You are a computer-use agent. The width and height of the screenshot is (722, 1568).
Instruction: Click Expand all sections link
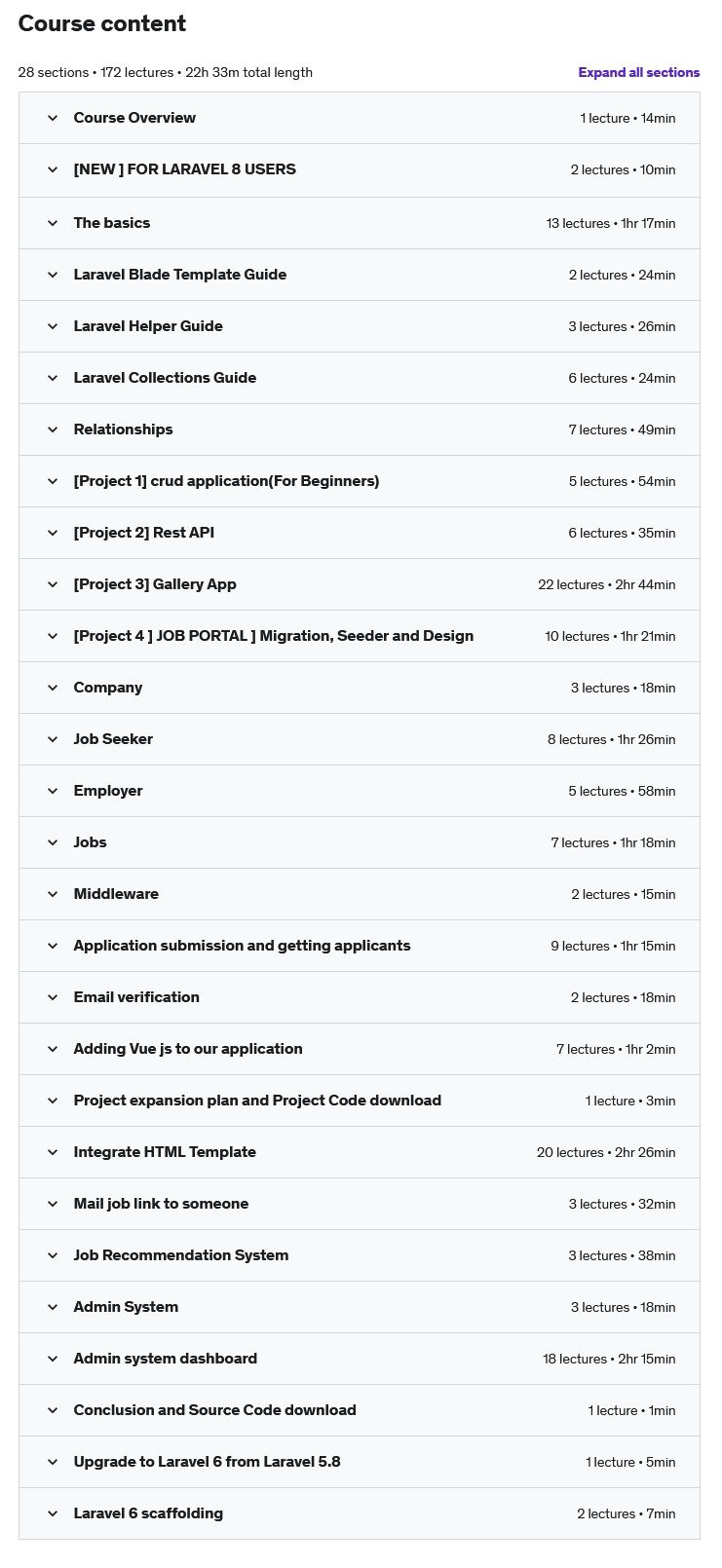(638, 72)
